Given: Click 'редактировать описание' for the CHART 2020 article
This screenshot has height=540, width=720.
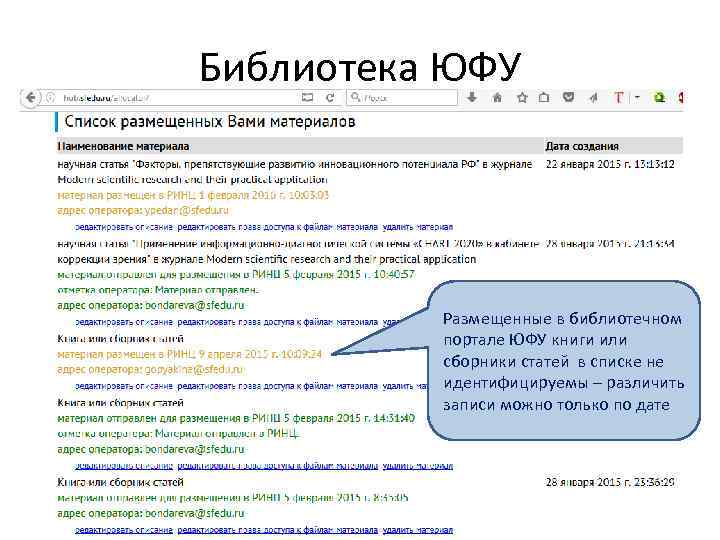Looking at the screenshot, I should coord(124,322).
